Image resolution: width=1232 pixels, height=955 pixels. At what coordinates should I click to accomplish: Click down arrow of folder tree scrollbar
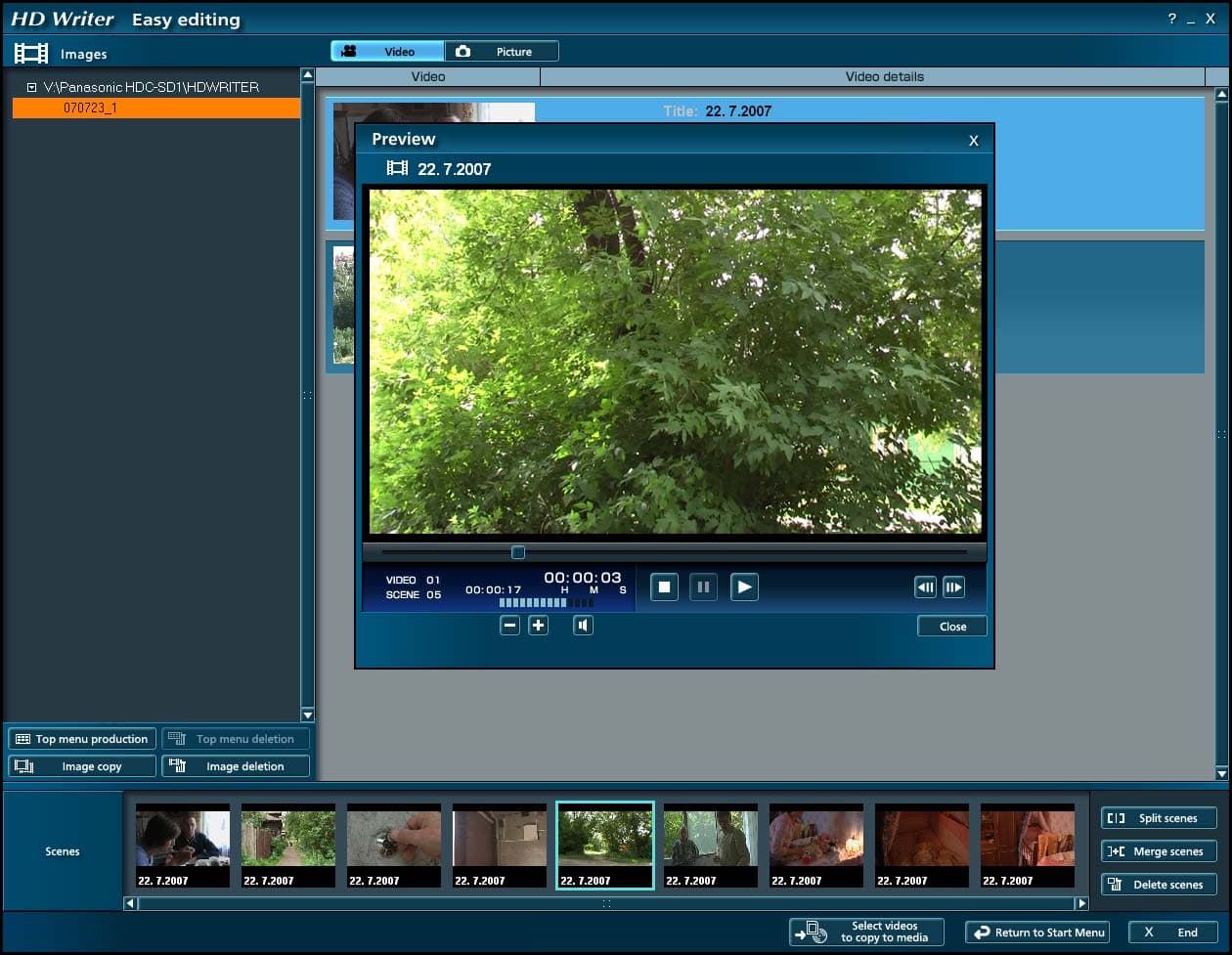coord(307,716)
